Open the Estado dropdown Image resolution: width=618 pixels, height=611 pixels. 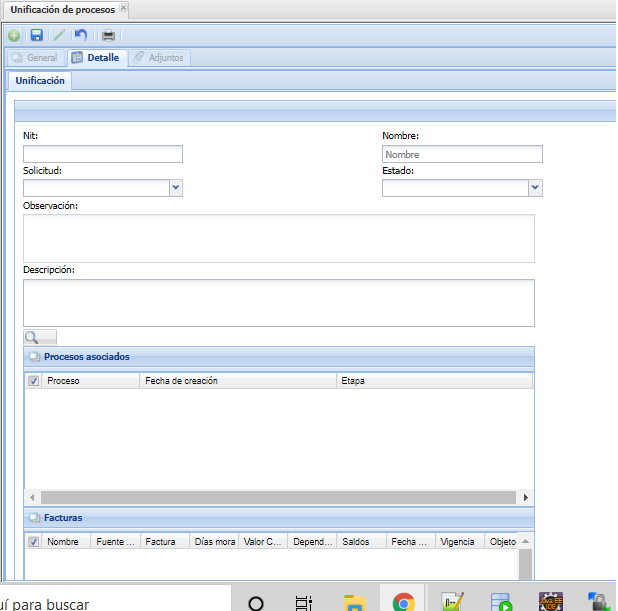tap(535, 187)
